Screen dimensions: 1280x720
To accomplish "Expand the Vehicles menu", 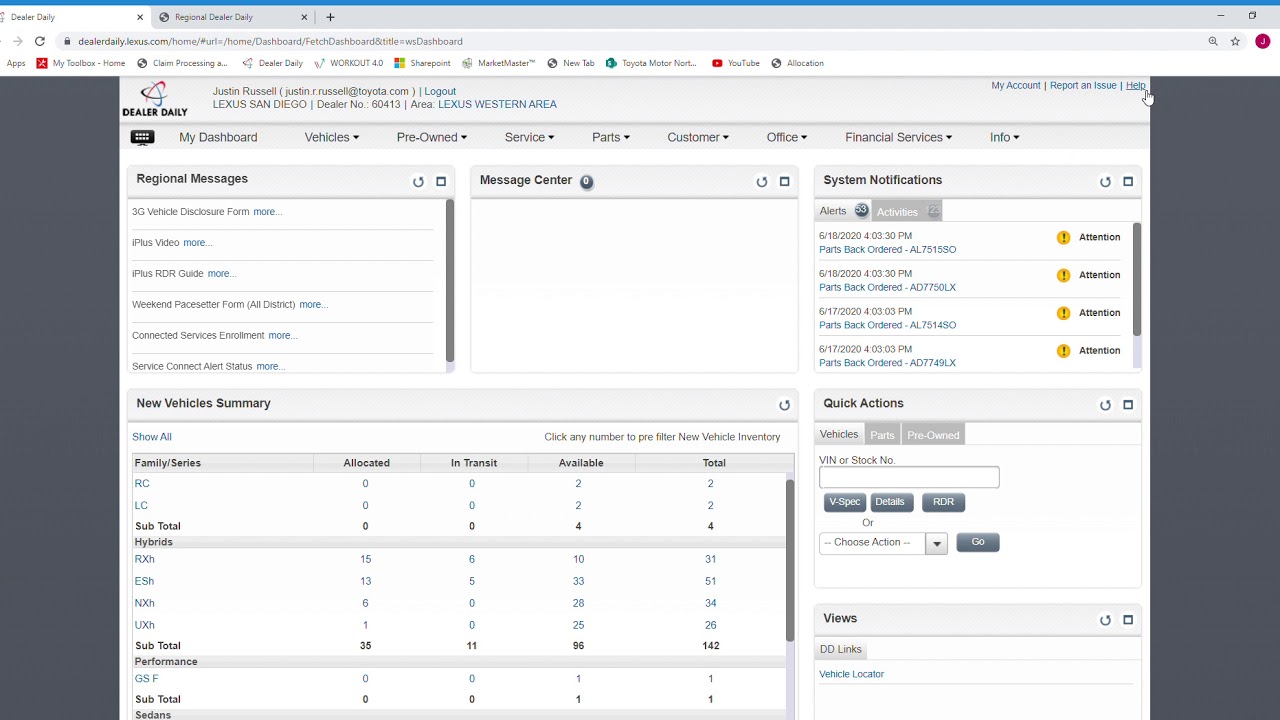I will pyautogui.click(x=332, y=137).
